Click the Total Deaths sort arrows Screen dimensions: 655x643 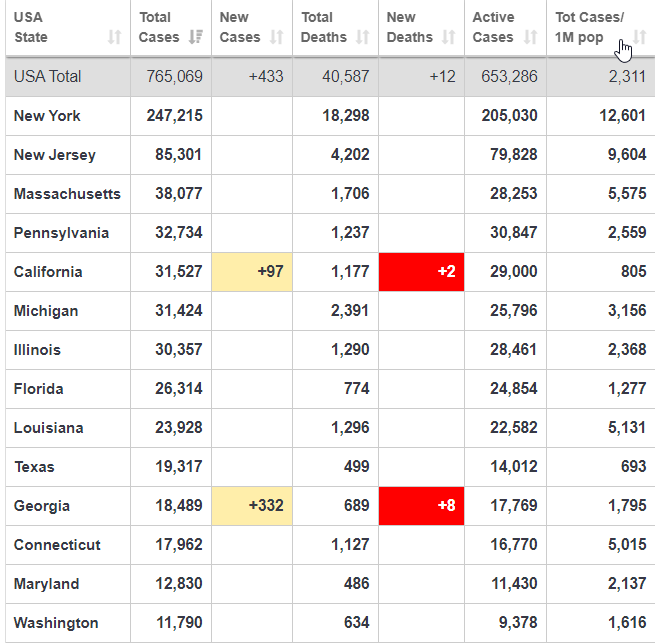362,37
